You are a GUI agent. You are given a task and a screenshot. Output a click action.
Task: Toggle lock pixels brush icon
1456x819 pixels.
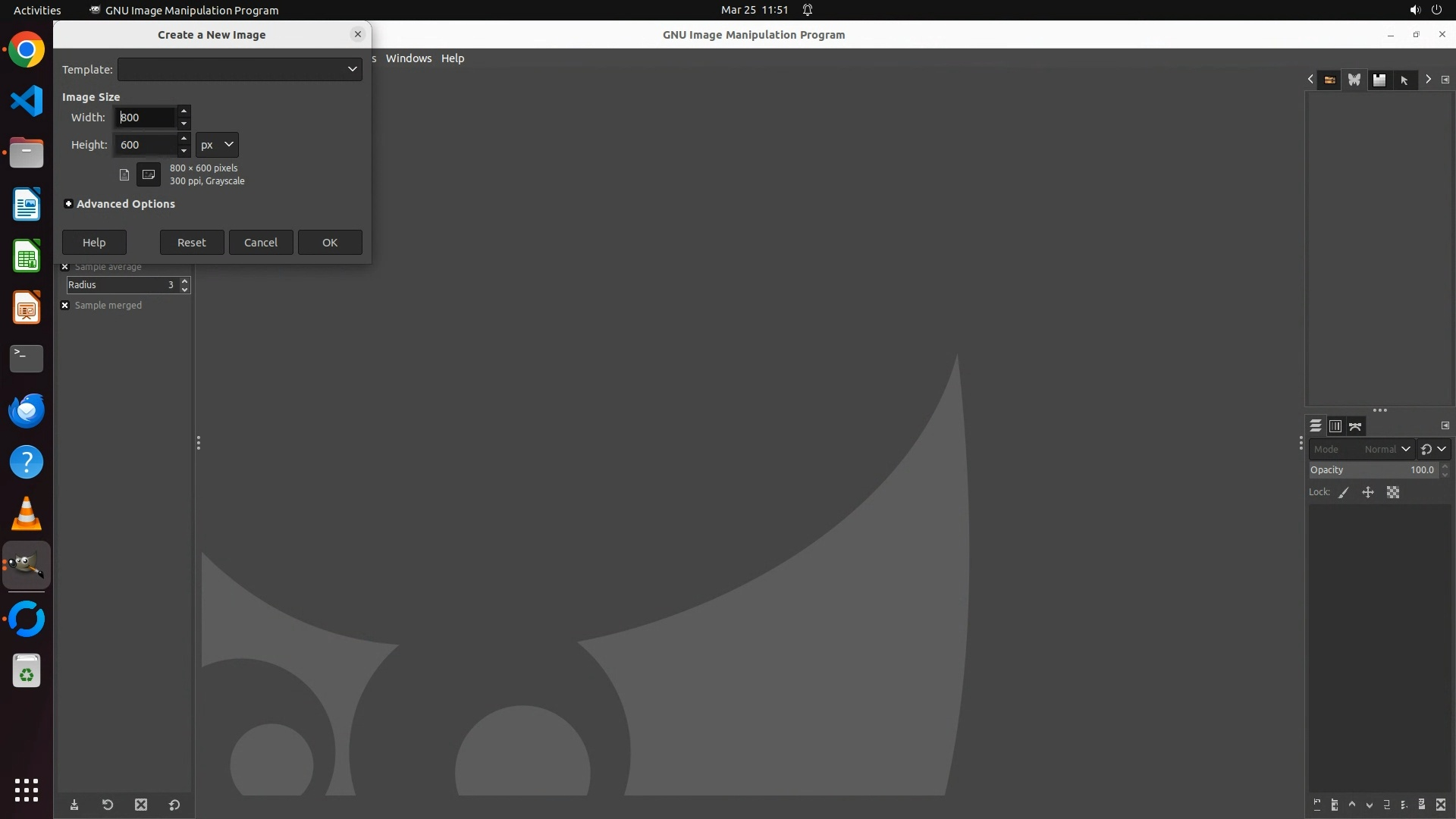pos(1344,493)
